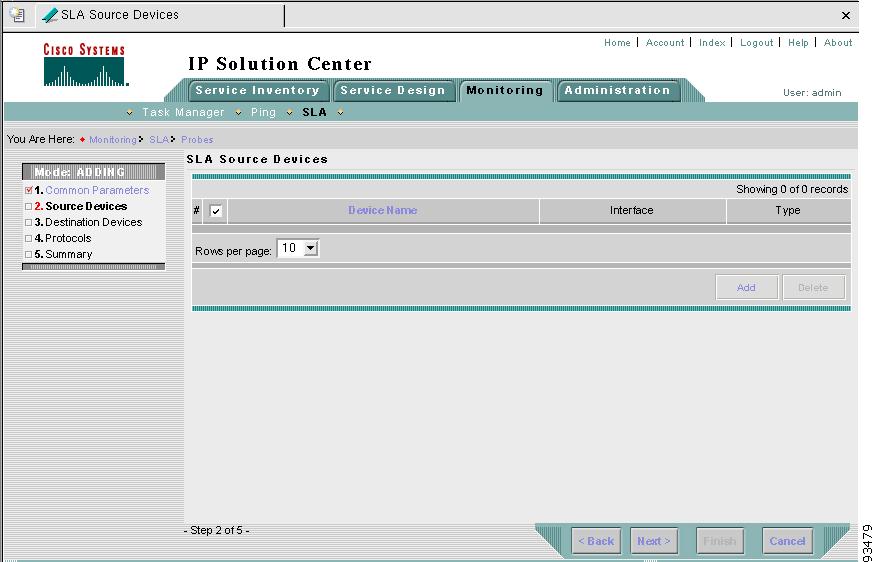875x562 pixels.
Task: Open the Service Design tab
Action: click(393, 90)
